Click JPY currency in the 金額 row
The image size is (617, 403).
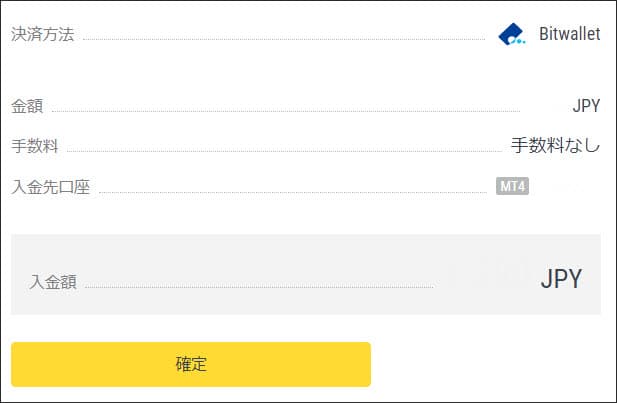tap(586, 106)
